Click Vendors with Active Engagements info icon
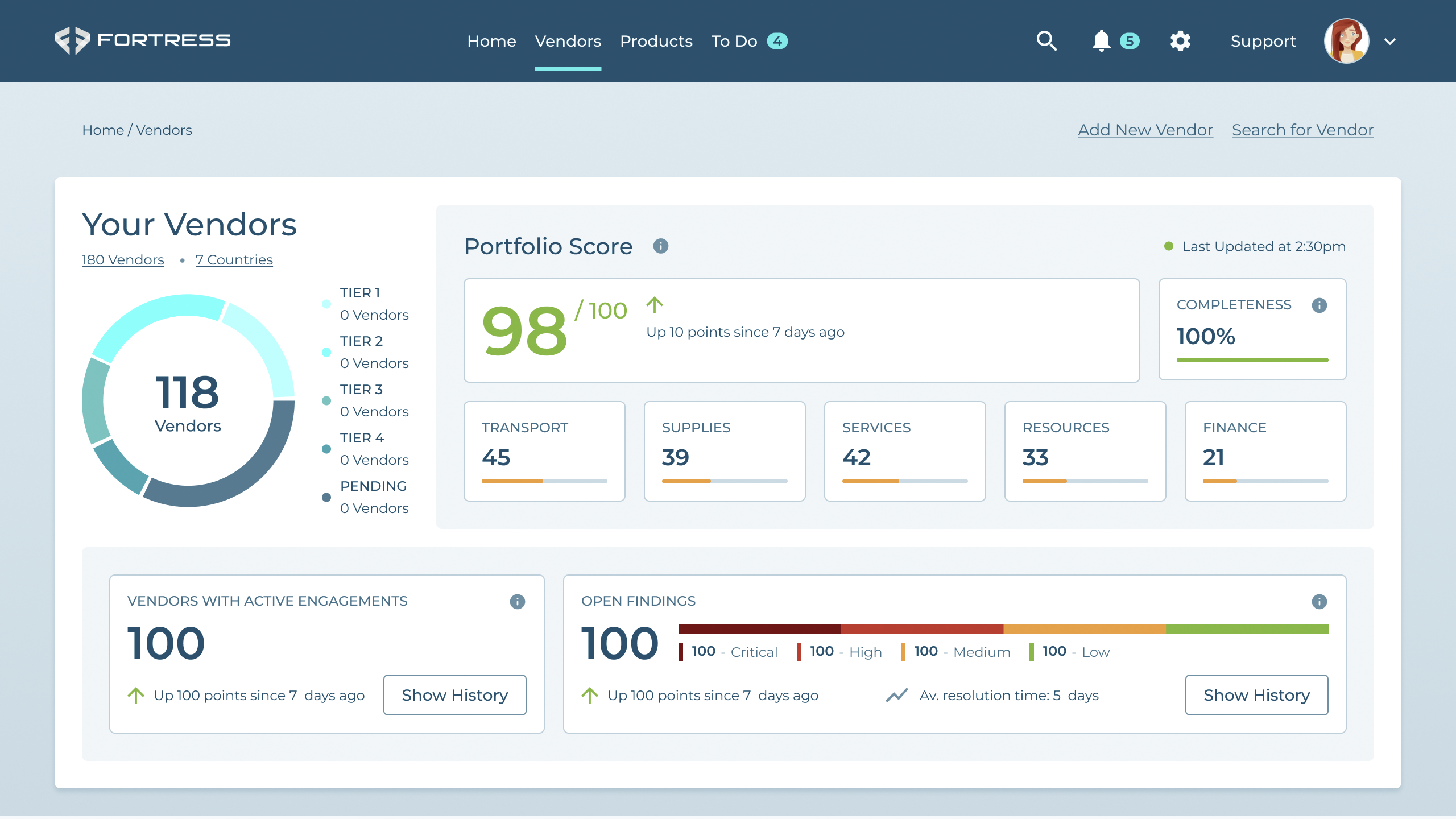The height and width of the screenshot is (819, 1456). [518, 602]
